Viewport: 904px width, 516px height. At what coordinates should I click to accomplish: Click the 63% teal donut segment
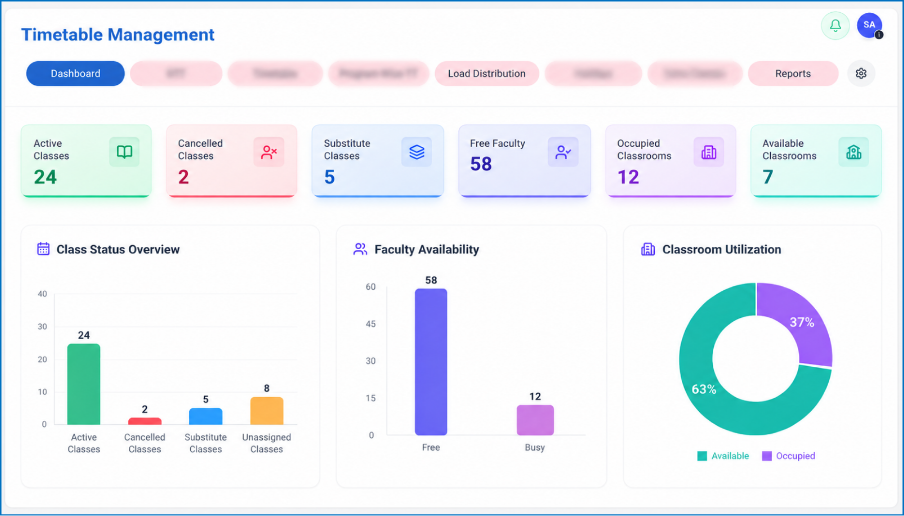pos(703,389)
